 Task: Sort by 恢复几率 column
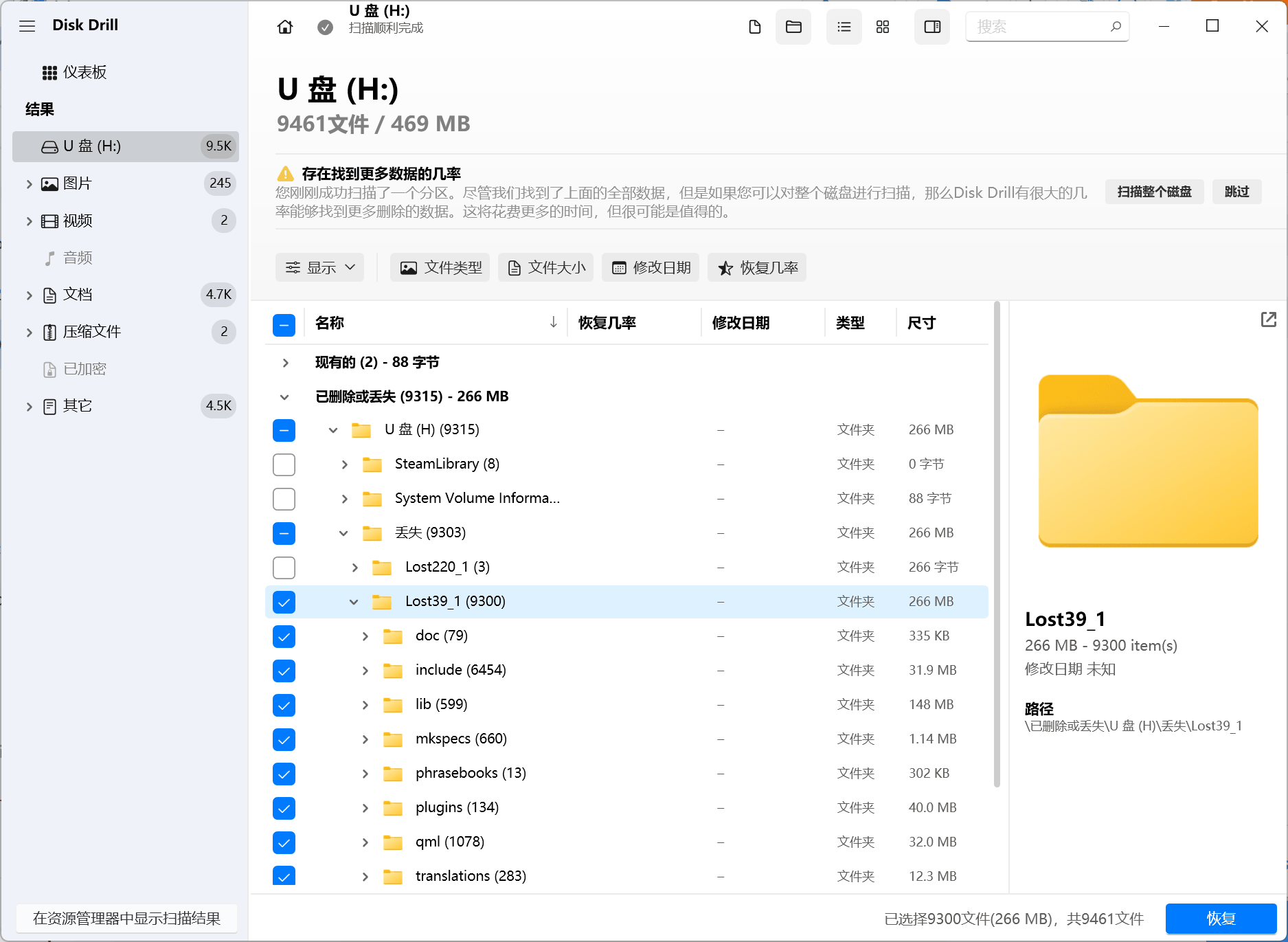tap(607, 323)
